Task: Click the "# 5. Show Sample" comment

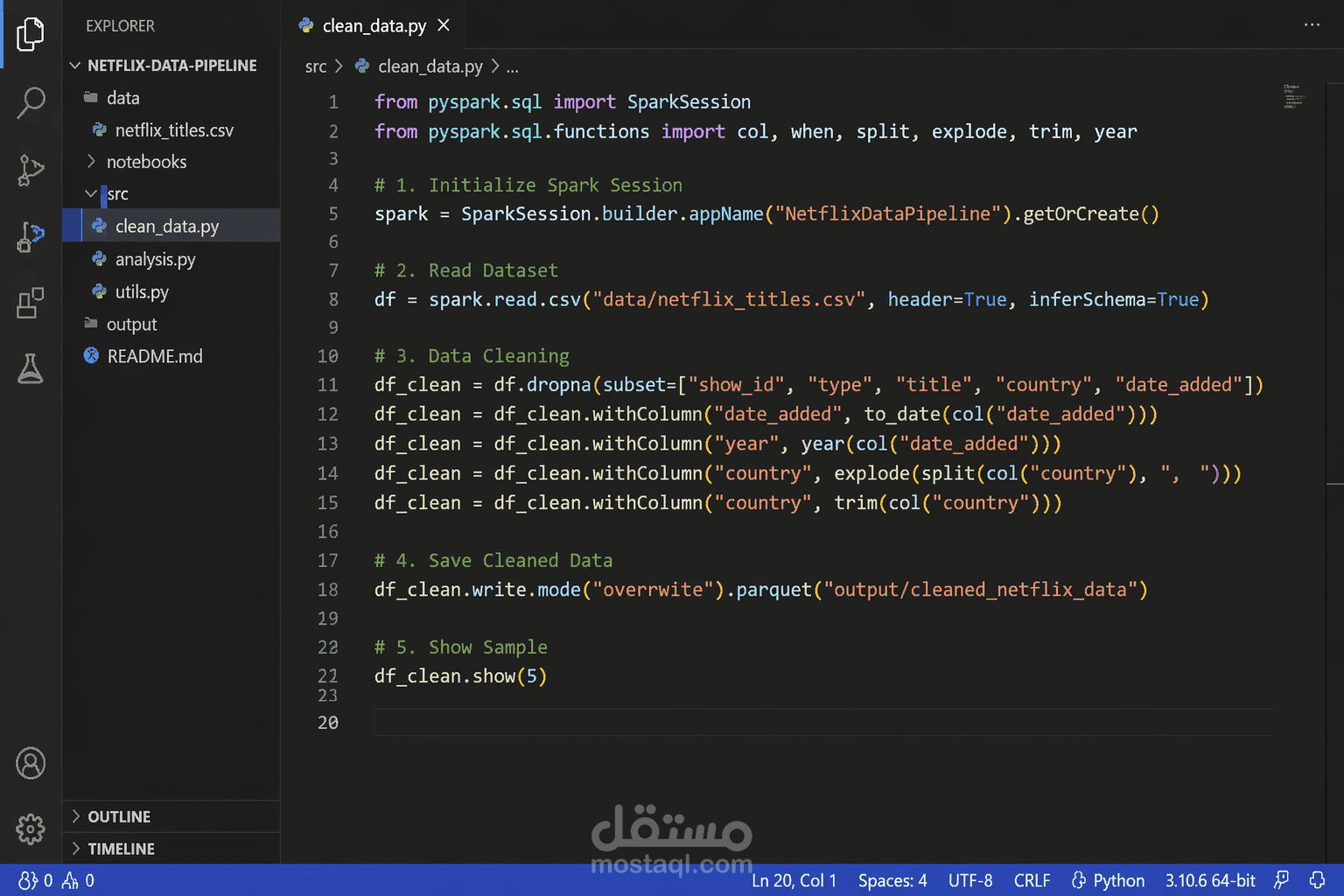Action: (461, 647)
